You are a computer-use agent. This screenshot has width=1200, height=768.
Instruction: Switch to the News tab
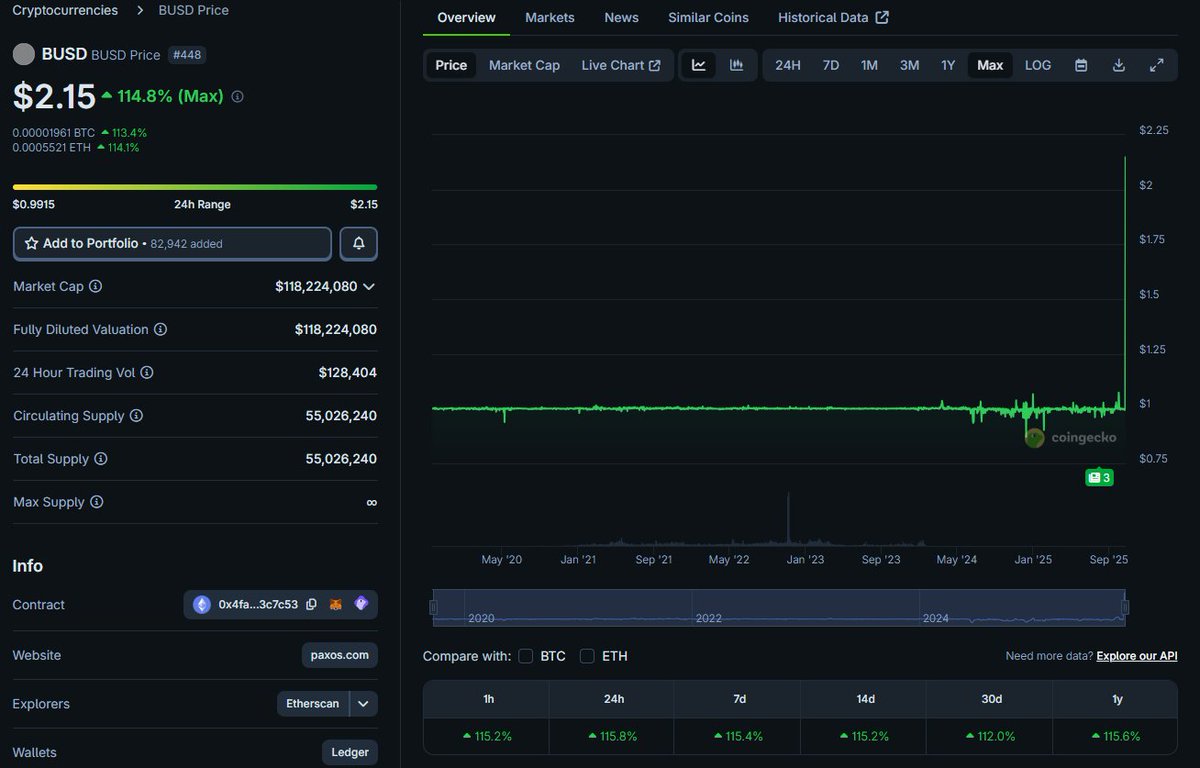(x=621, y=17)
